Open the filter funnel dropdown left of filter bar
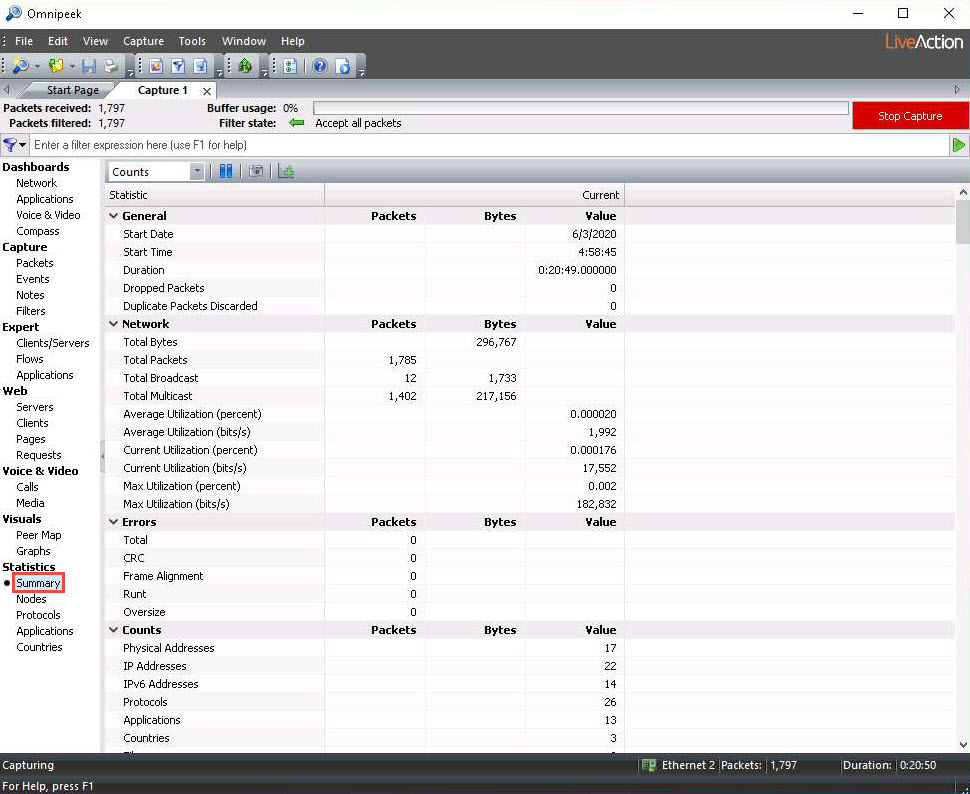The width and height of the screenshot is (970, 794). (15, 145)
